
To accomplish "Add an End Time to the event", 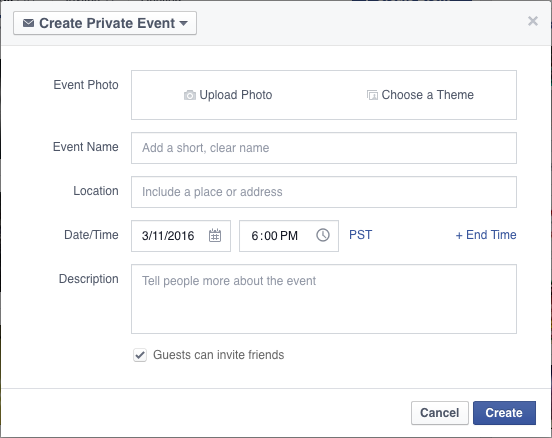I will [x=486, y=235].
